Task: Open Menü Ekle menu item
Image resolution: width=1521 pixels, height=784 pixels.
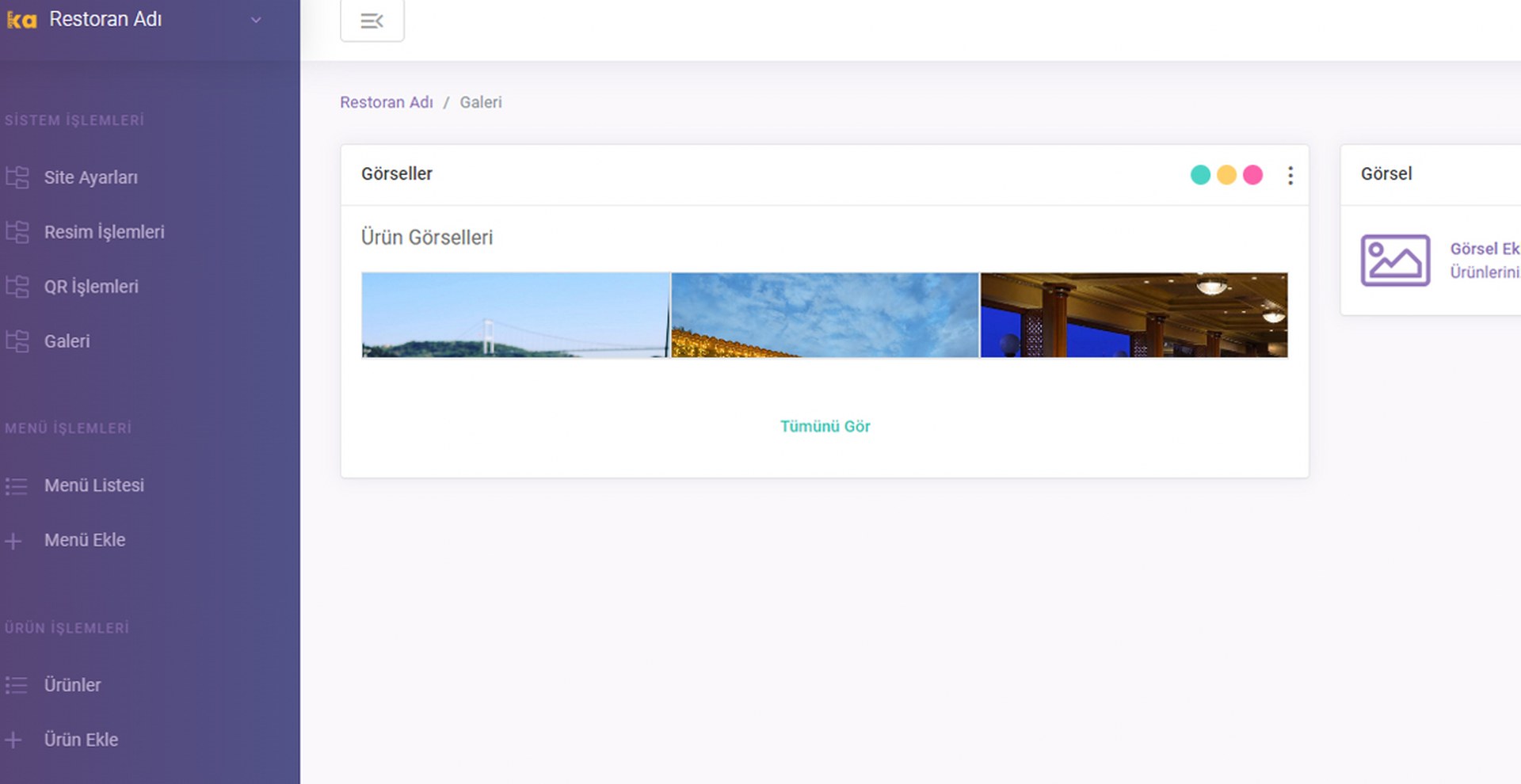Action: point(85,540)
